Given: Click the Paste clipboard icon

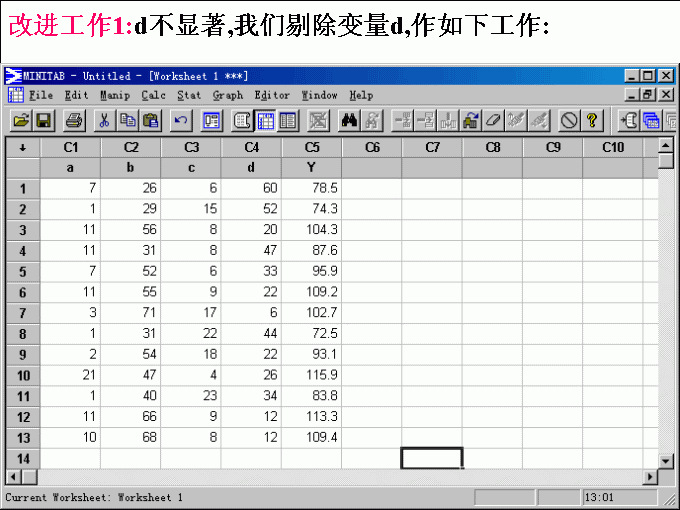Looking at the screenshot, I should 151,121.
